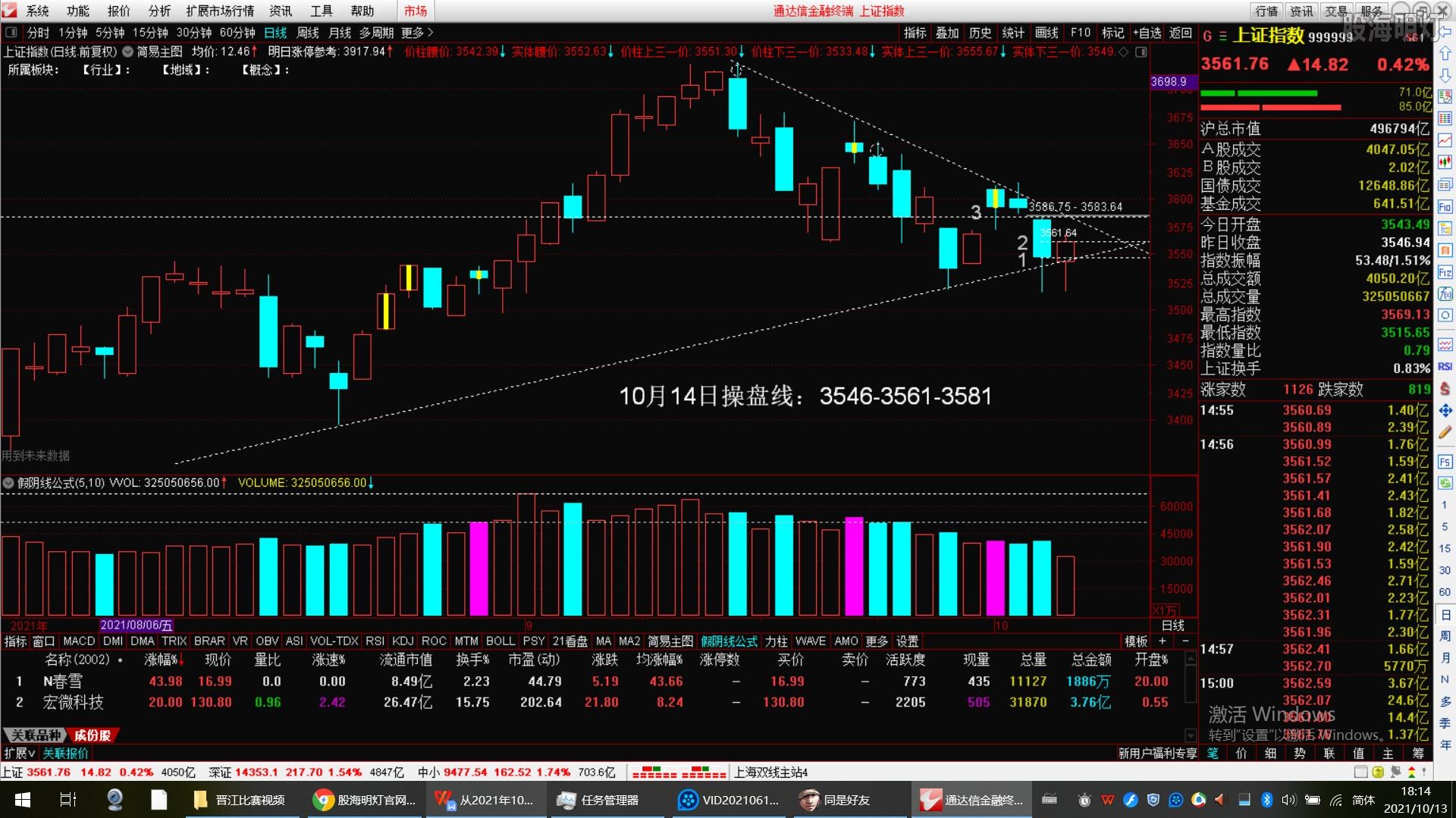Select the MACD indicator tab
The height and width of the screenshot is (818, 1456).
coord(79,641)
